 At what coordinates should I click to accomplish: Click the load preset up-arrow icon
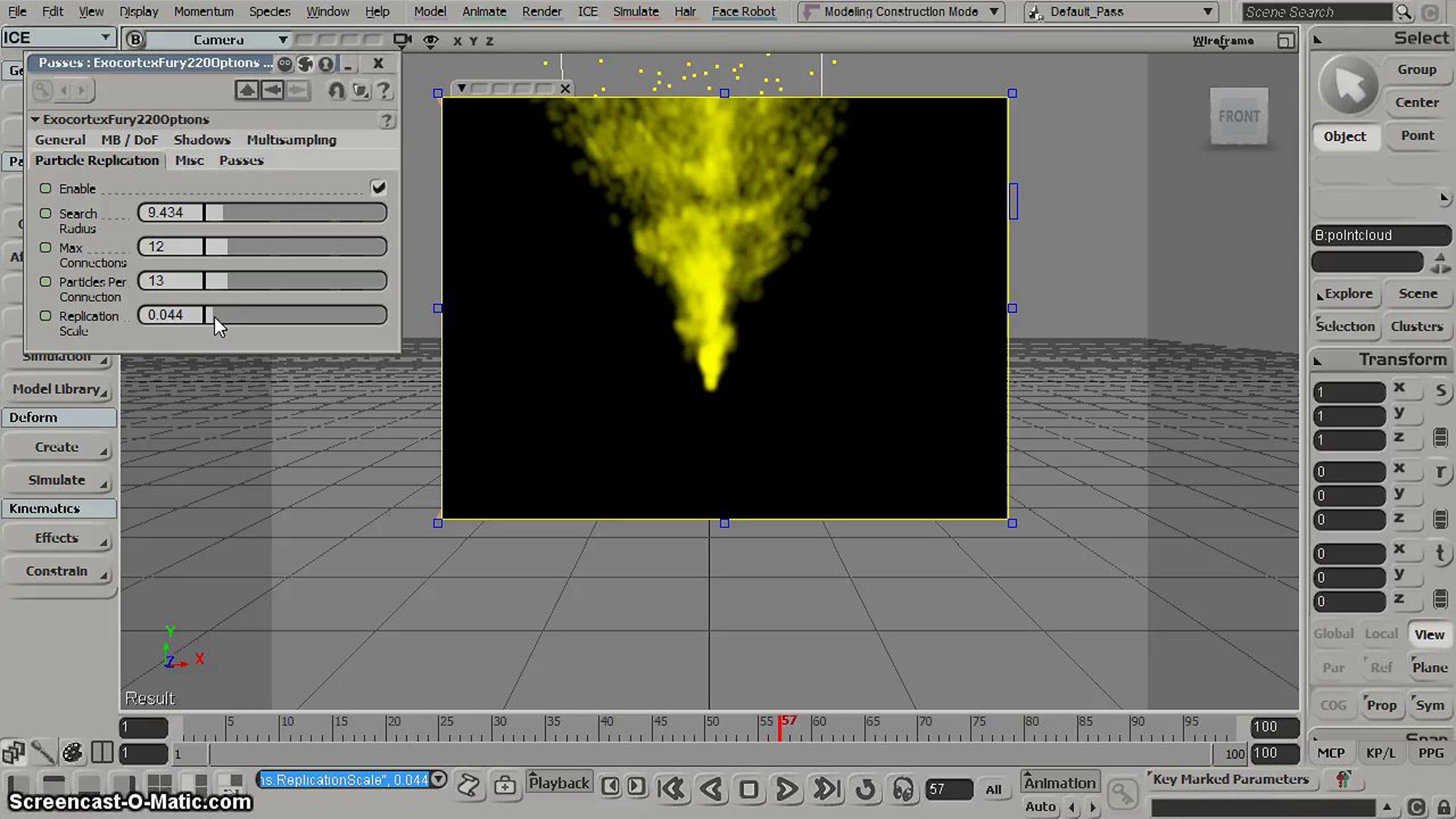[x=246, y=90]
